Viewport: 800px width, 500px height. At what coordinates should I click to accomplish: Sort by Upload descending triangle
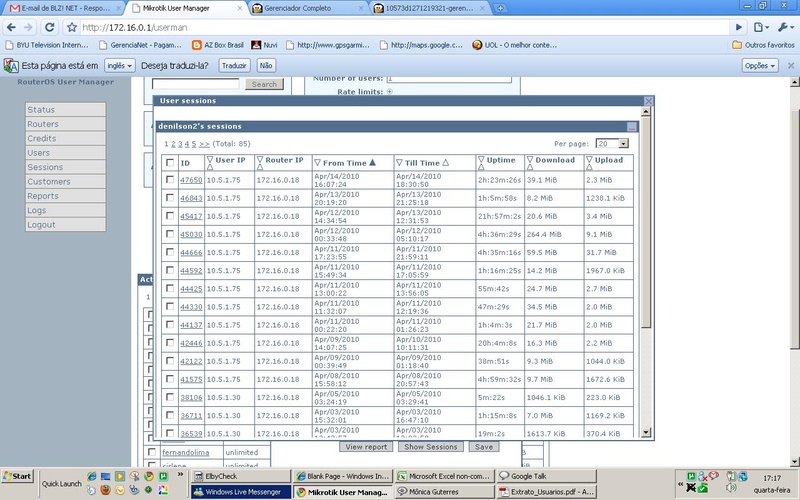tap(589, 160)
